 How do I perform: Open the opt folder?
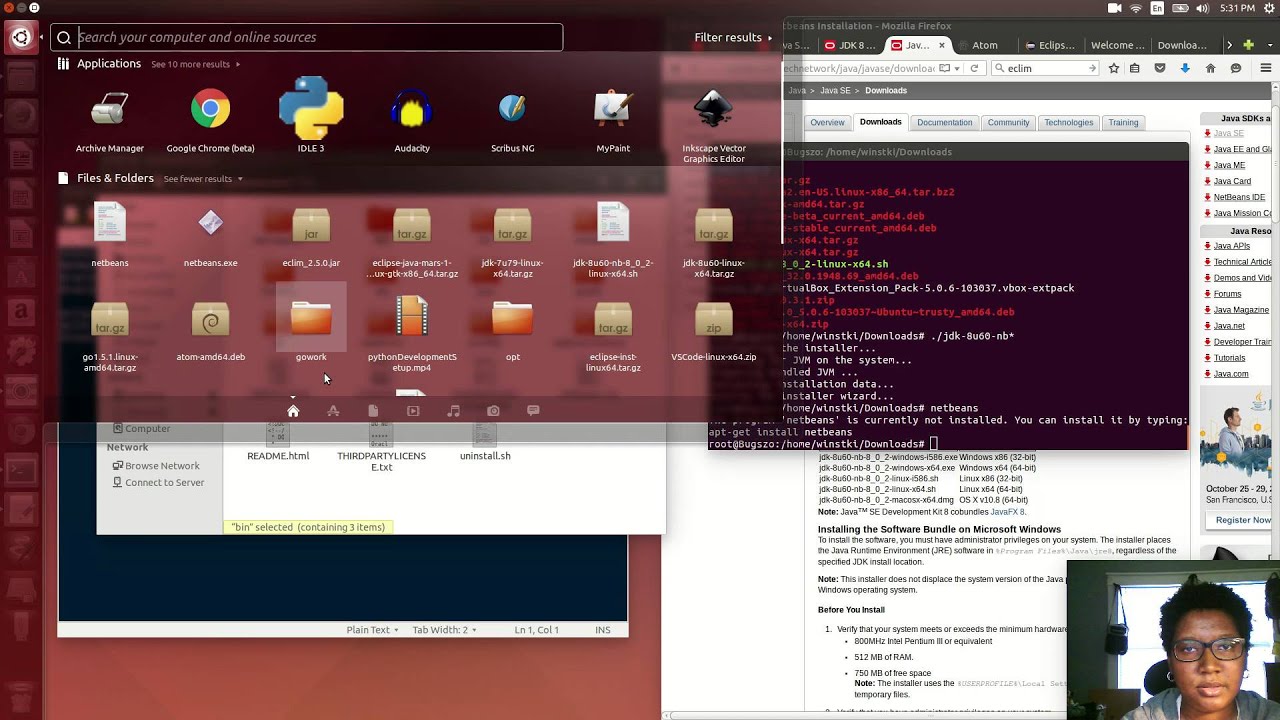coord(512,330)
